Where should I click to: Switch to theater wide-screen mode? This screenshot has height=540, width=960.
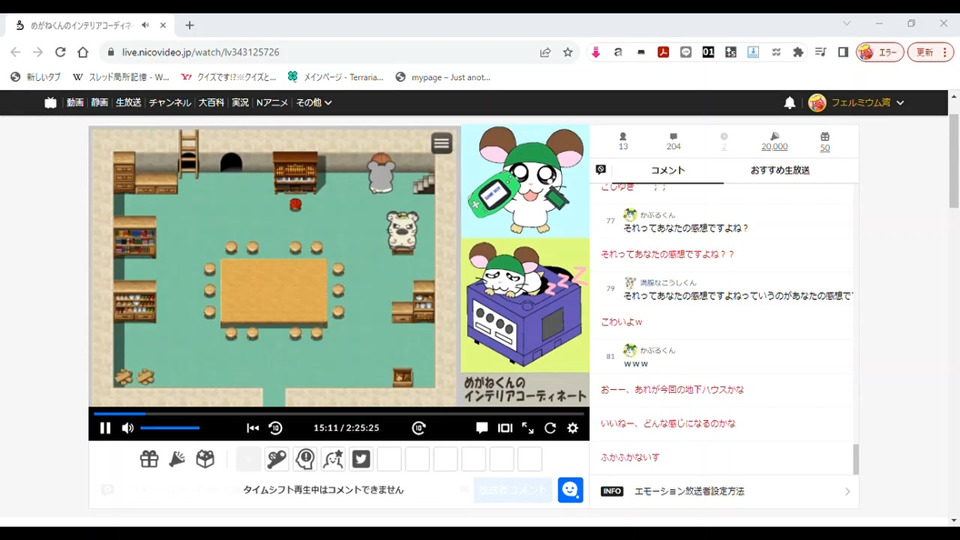pos(505,428)
